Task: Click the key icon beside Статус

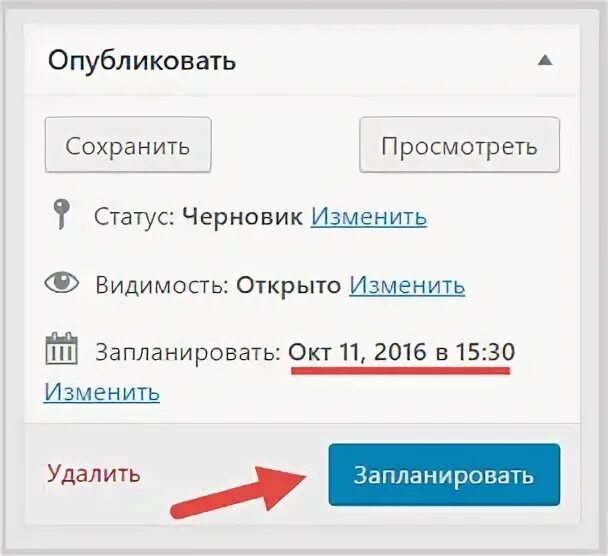Action: (61, 214)
